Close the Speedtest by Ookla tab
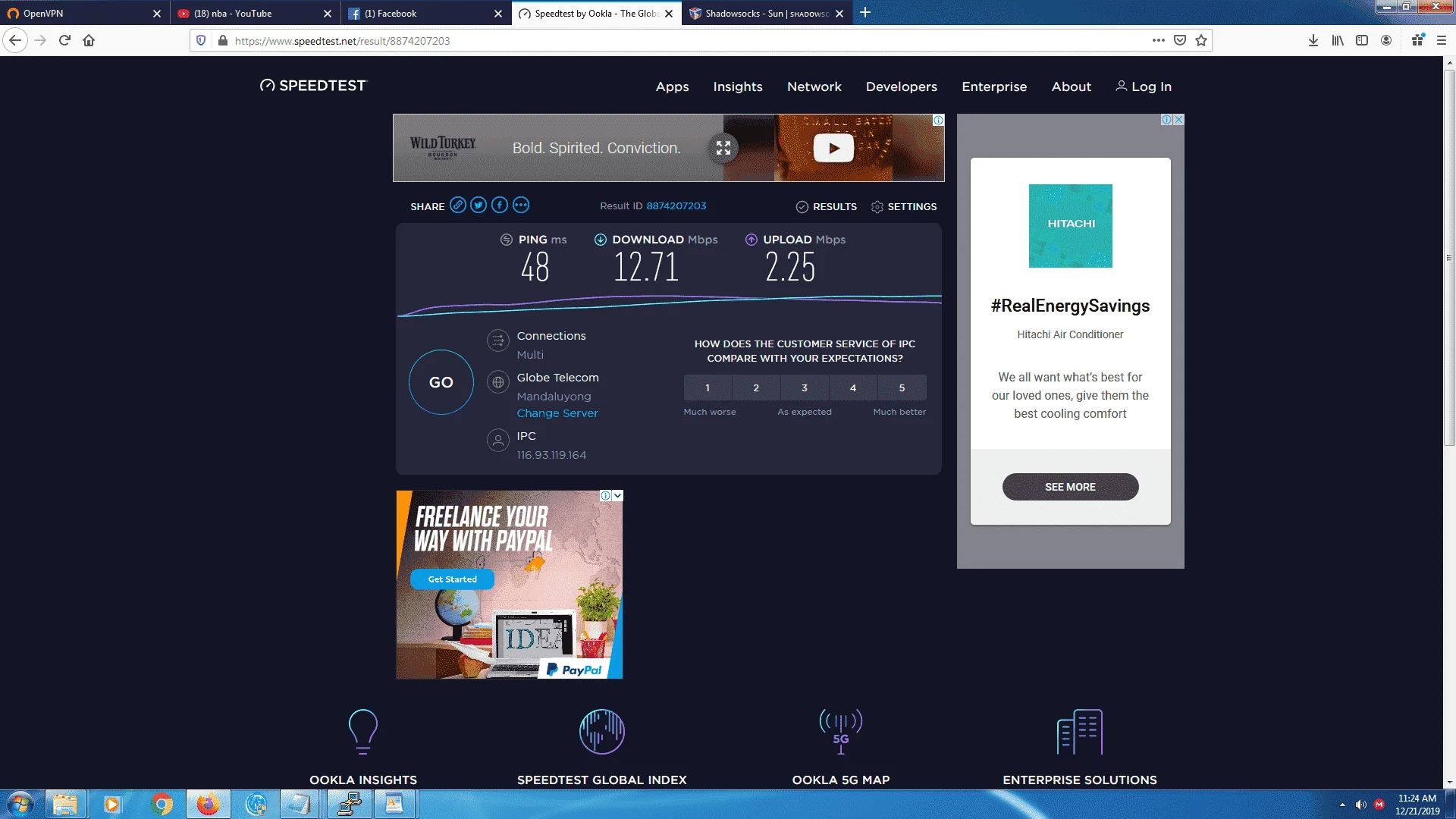This screenshot has height=819, width=1456. coord(669,14)
